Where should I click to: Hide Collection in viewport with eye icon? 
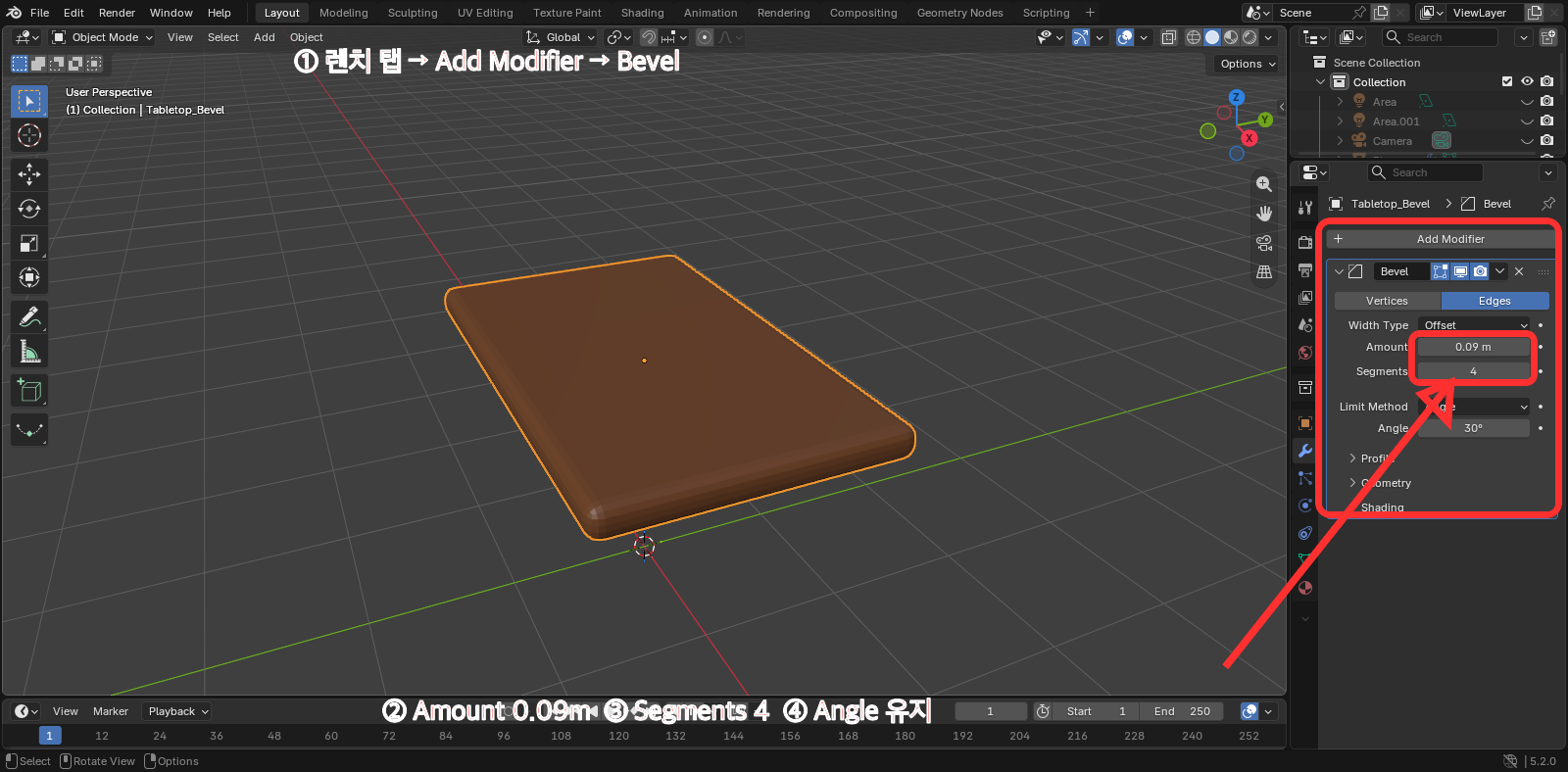click(1527, 81)
